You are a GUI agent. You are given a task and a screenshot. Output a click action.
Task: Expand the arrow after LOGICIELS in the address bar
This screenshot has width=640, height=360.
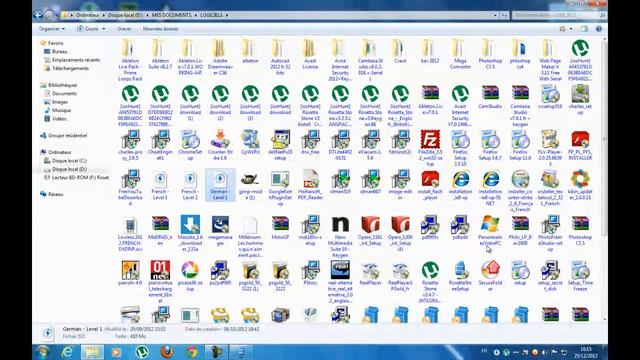[x=227, y=15]
